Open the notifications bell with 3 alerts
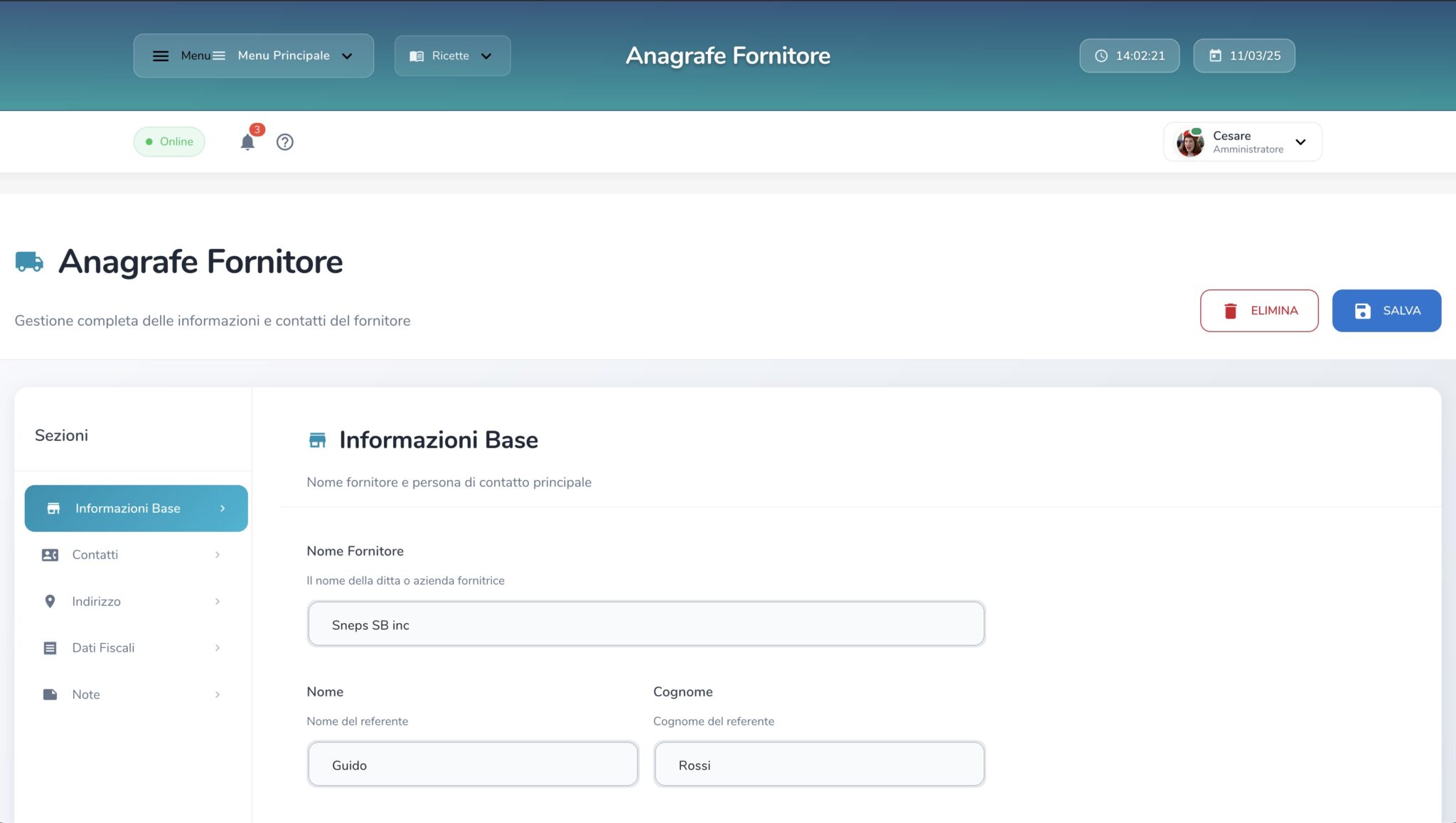Screen dimensions: 1456x823 coord(247,142)
